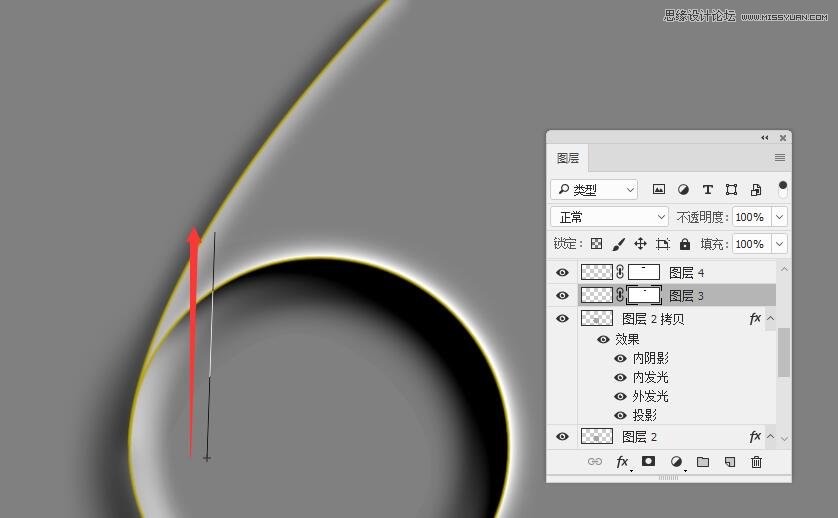Viewport: 838px width, 518px height.
Task: Prevent auto-nesting into artboards lock icon
Action: (663, 244)
